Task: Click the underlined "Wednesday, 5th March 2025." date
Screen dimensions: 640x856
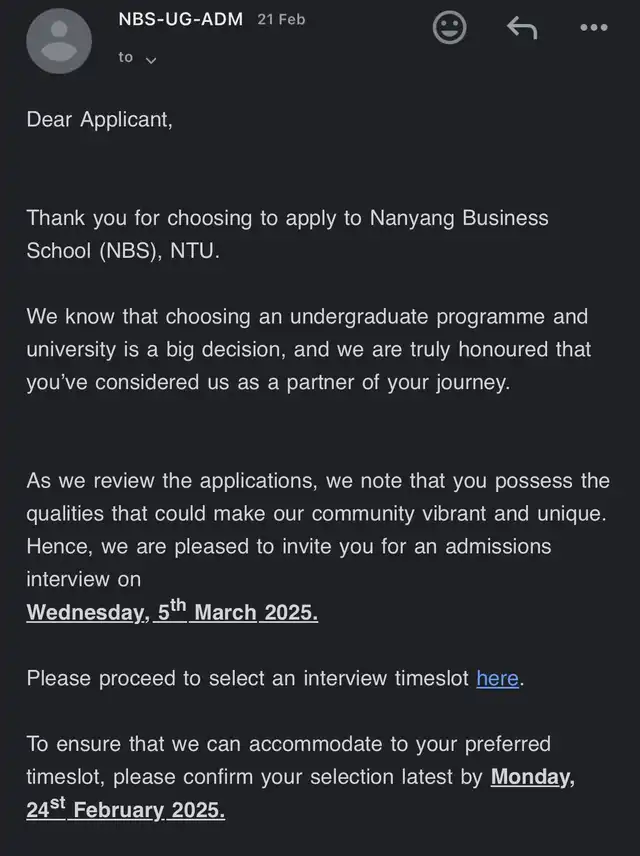Action: pyautogui.click(x=172, y=613)
